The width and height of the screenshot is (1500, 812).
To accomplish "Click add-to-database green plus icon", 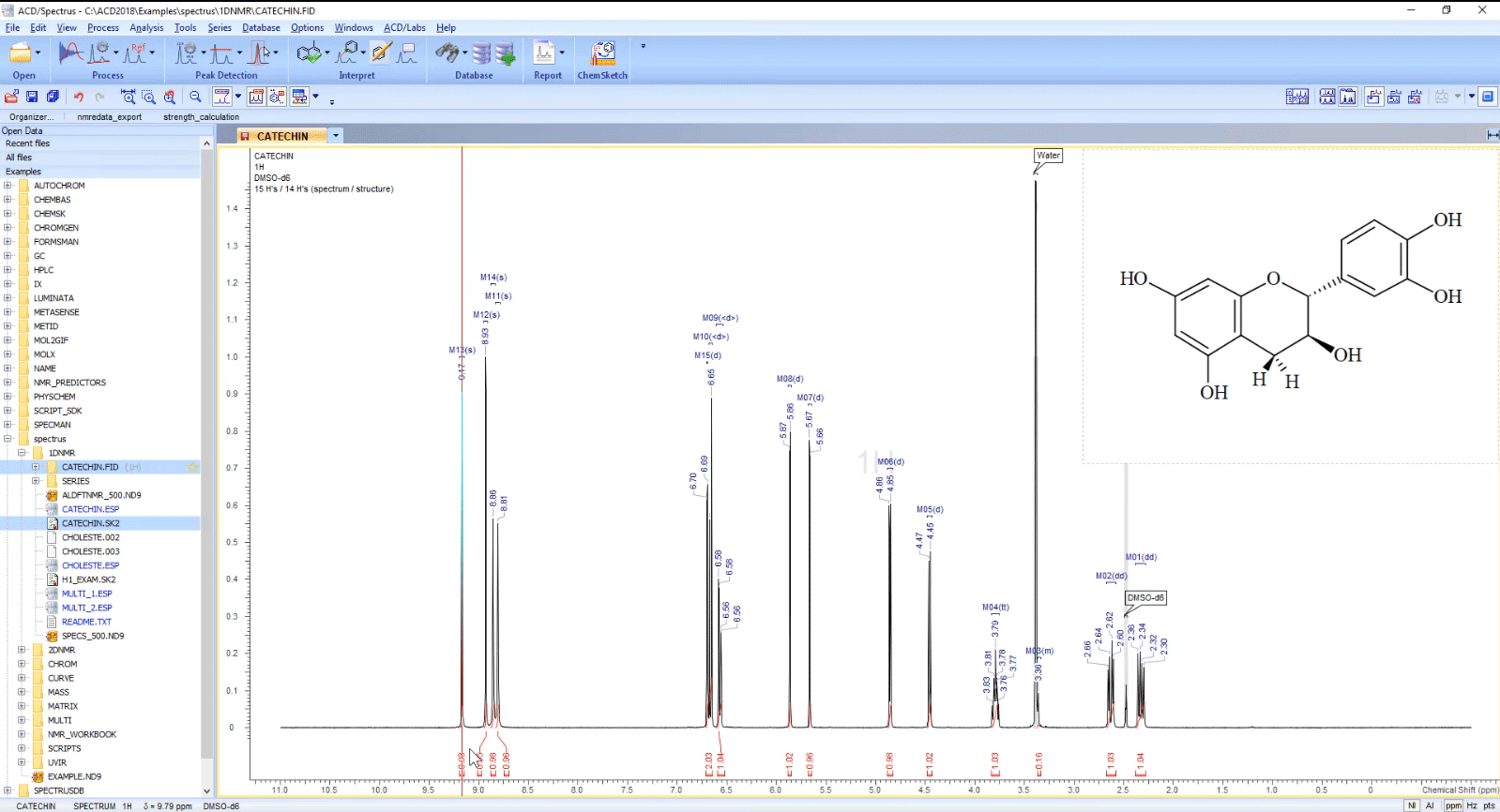I will [506, 53].
